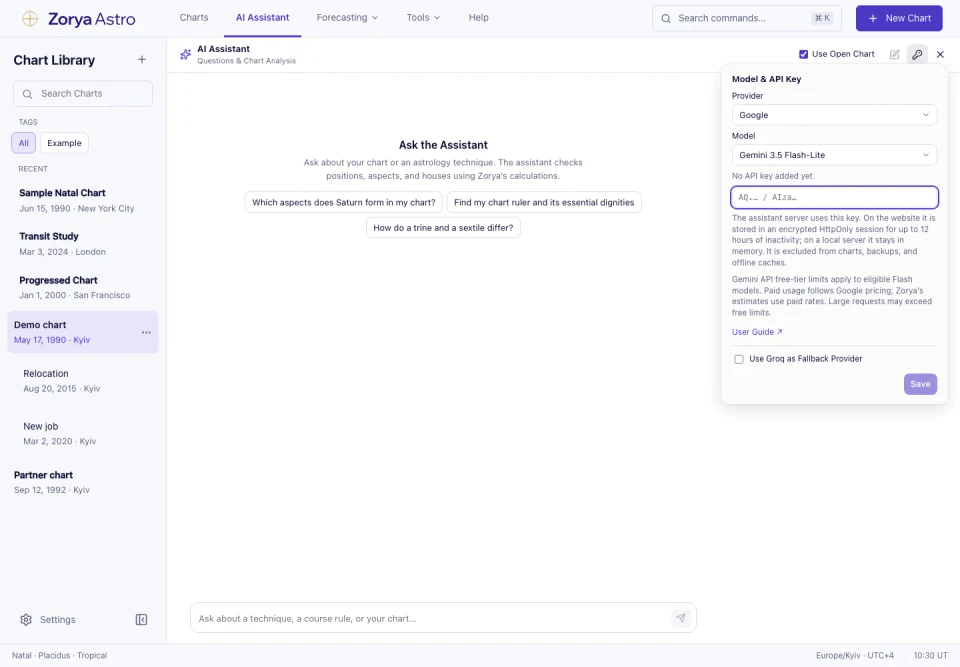The image size is (960, 667).
Task: Click the ⌘K shortcut badge
Action: coord(822,18)
